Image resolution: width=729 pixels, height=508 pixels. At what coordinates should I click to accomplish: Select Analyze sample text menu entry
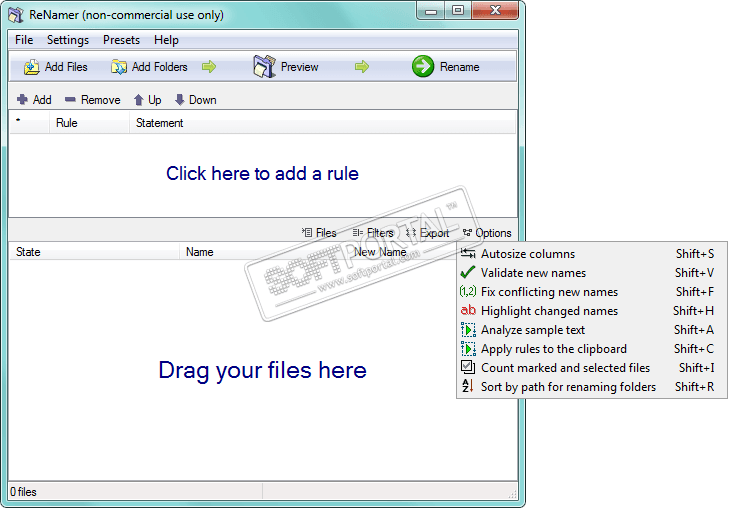pos(592,330)
